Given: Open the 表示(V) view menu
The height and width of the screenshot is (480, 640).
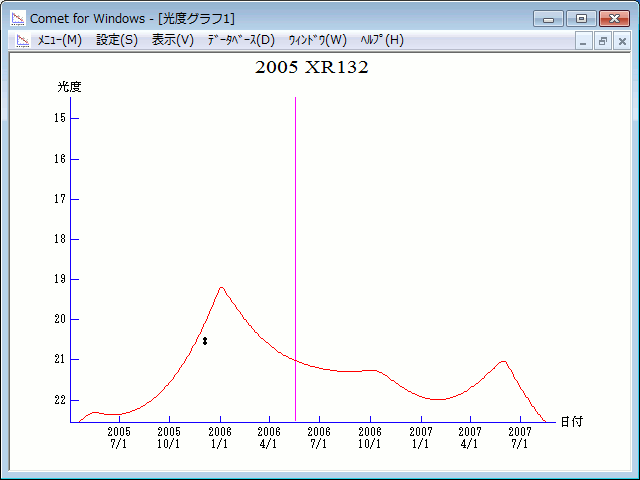Looking at the screenshot, I should click(x=172, y=40).
